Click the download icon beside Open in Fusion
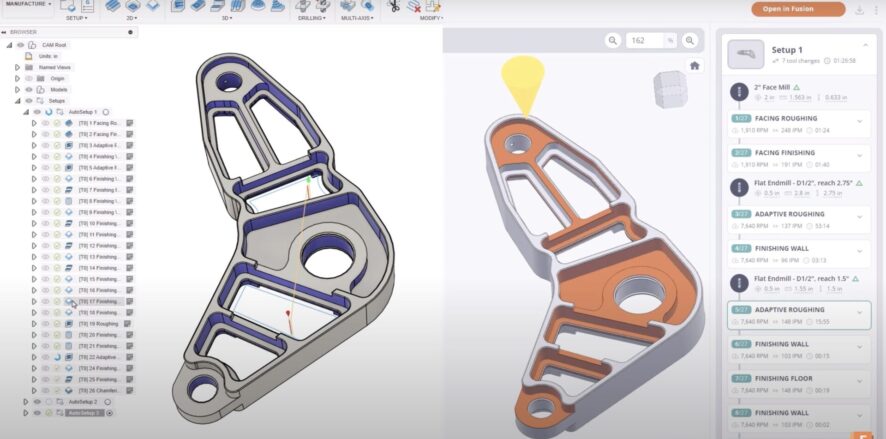The image size is (886, 439). [x=859, y=9]
